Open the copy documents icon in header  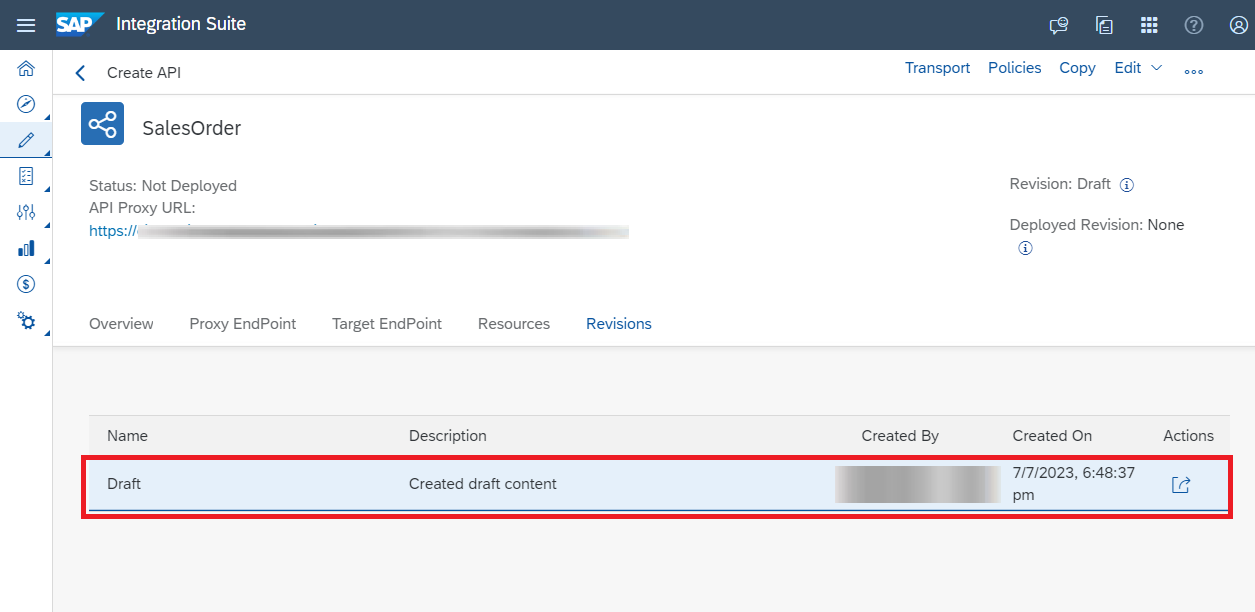1104,26
